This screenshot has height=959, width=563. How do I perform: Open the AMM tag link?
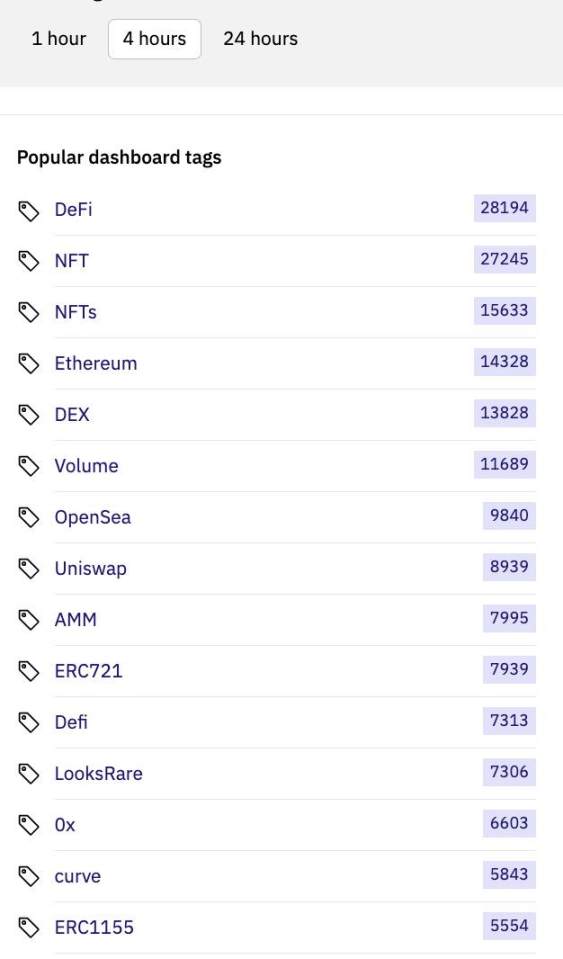tap(76, 620)
